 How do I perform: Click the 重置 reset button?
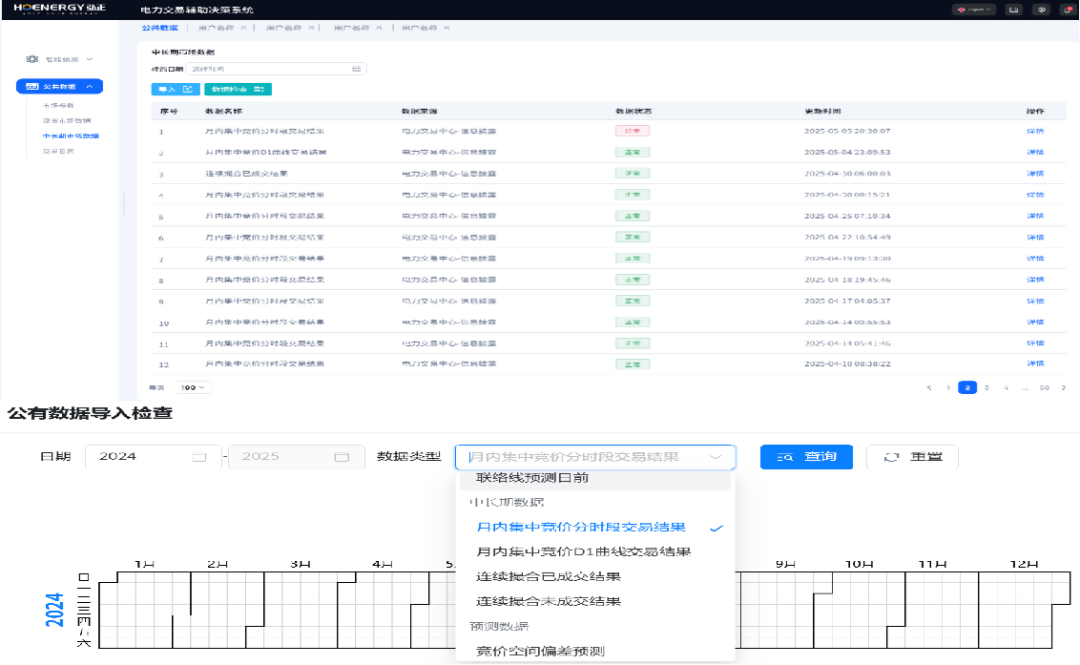[x=911, y=457]
